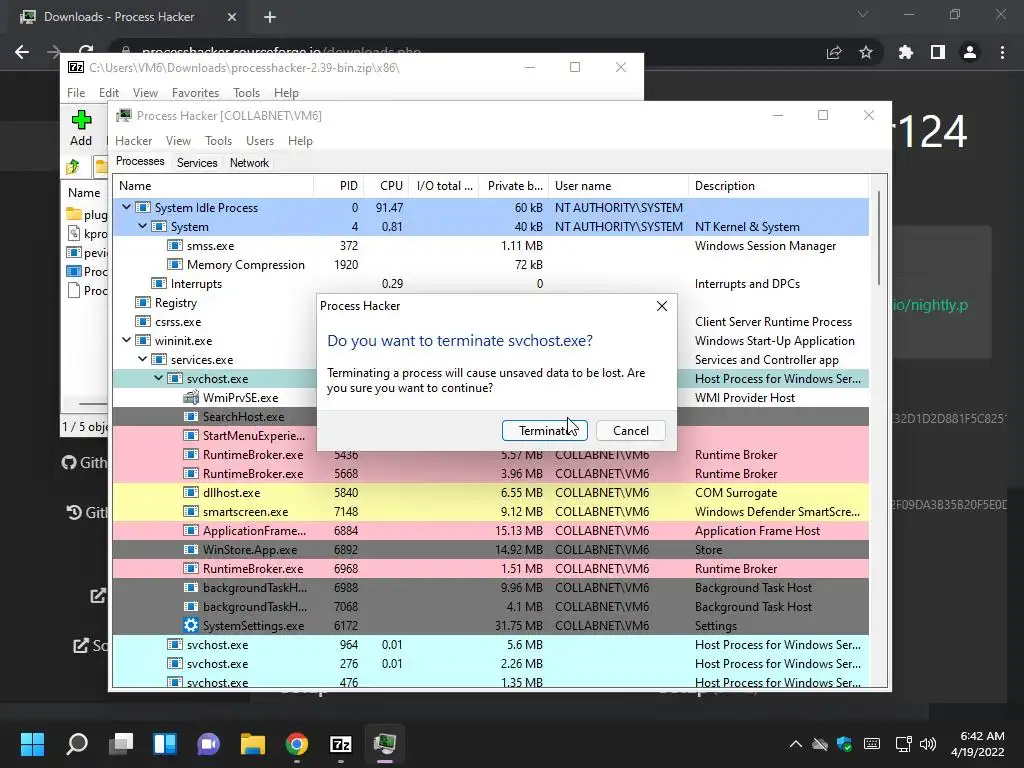Screen dimensions: 1024x768
Task: Click the SearchHost.exe icon
Action: (x=191, y=417)
